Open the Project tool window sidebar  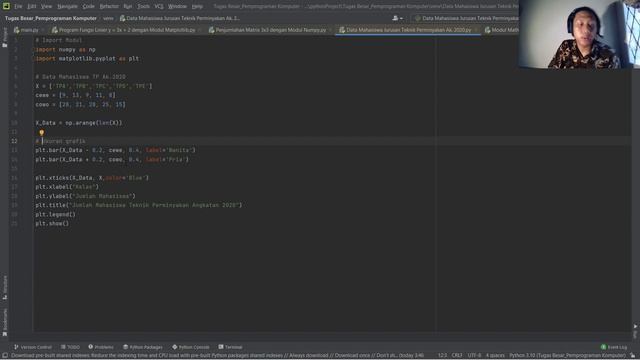click(x=5, y=38)
